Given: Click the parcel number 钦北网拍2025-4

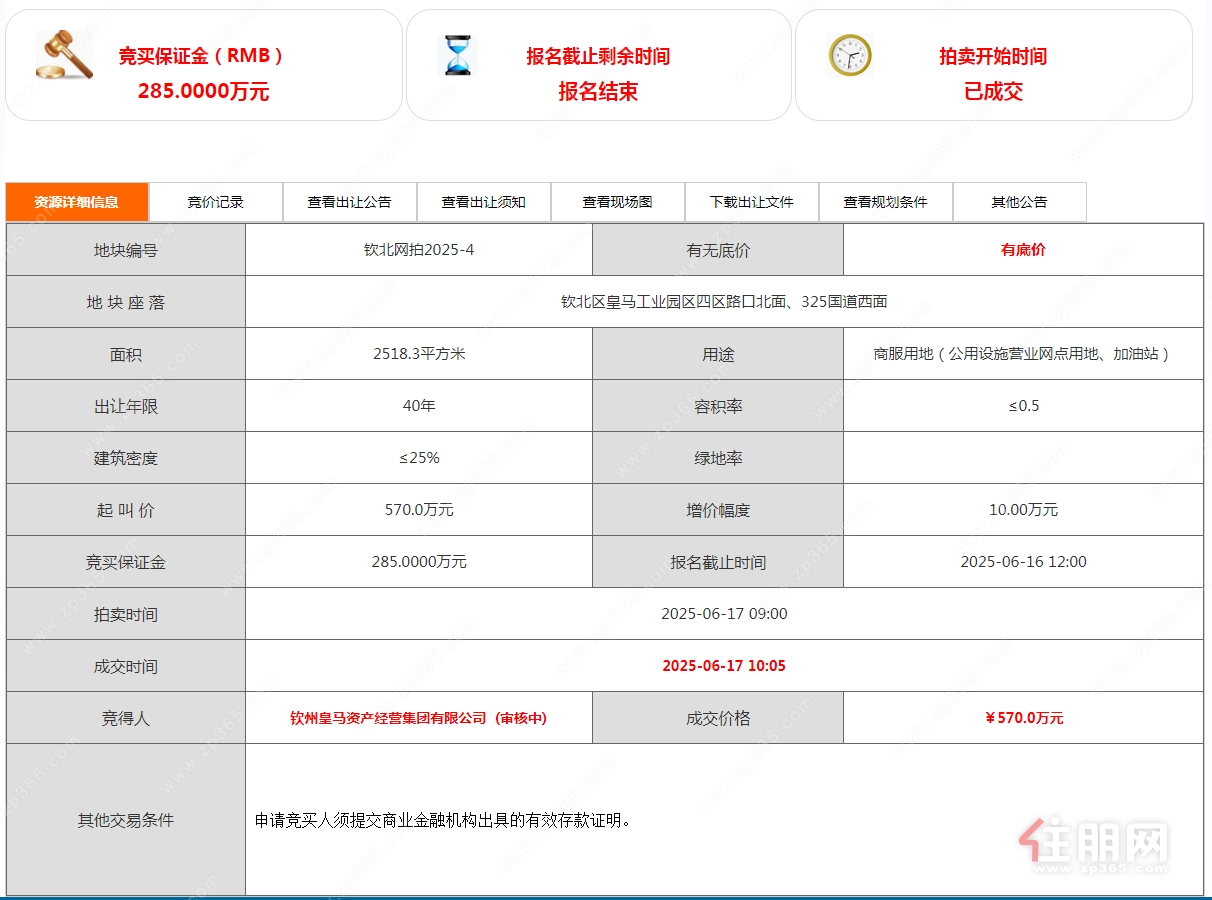Looking at the screenshot, I should (x=418, y=250).
